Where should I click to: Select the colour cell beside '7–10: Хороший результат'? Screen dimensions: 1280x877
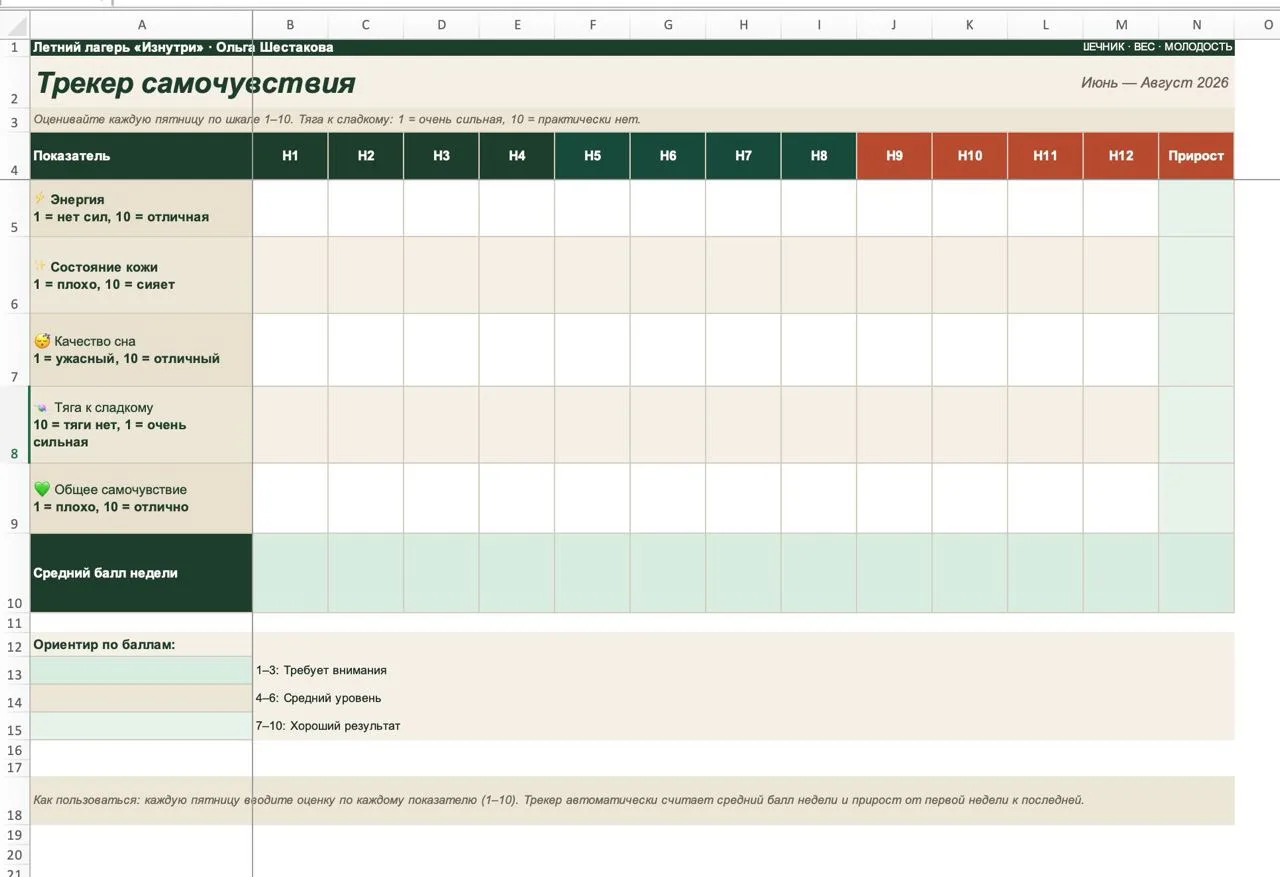[141, 726]
